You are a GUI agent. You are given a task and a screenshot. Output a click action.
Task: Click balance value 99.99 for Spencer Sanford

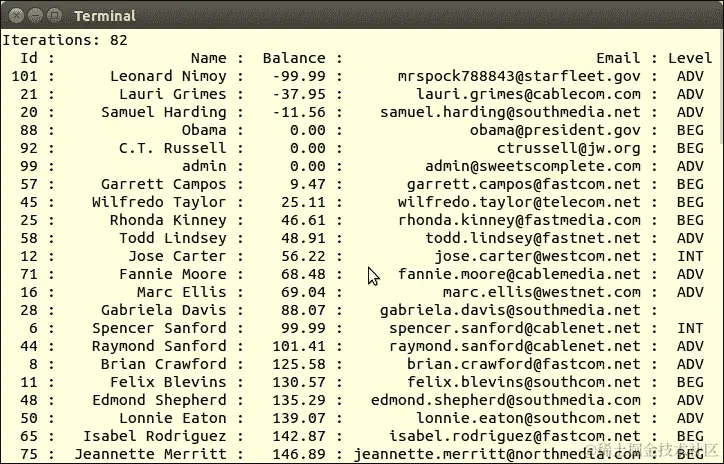pos(303,328)
